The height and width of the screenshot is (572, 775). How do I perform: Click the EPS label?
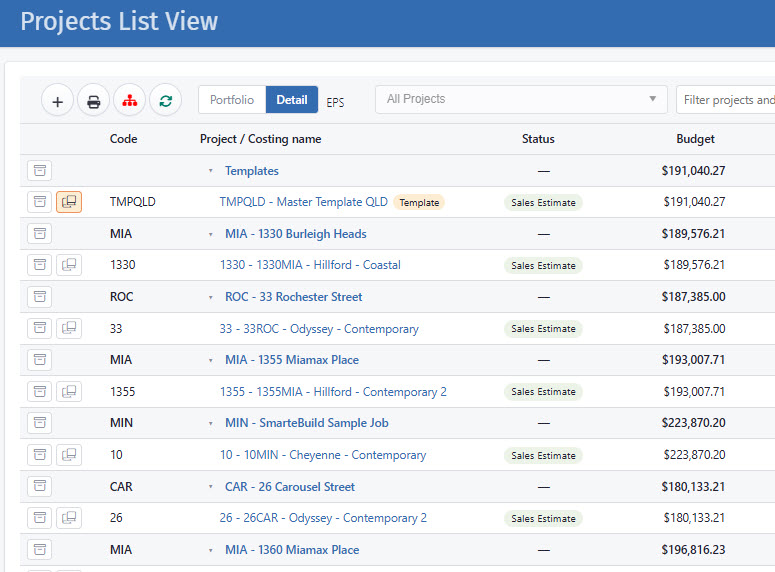click(335, 102)
